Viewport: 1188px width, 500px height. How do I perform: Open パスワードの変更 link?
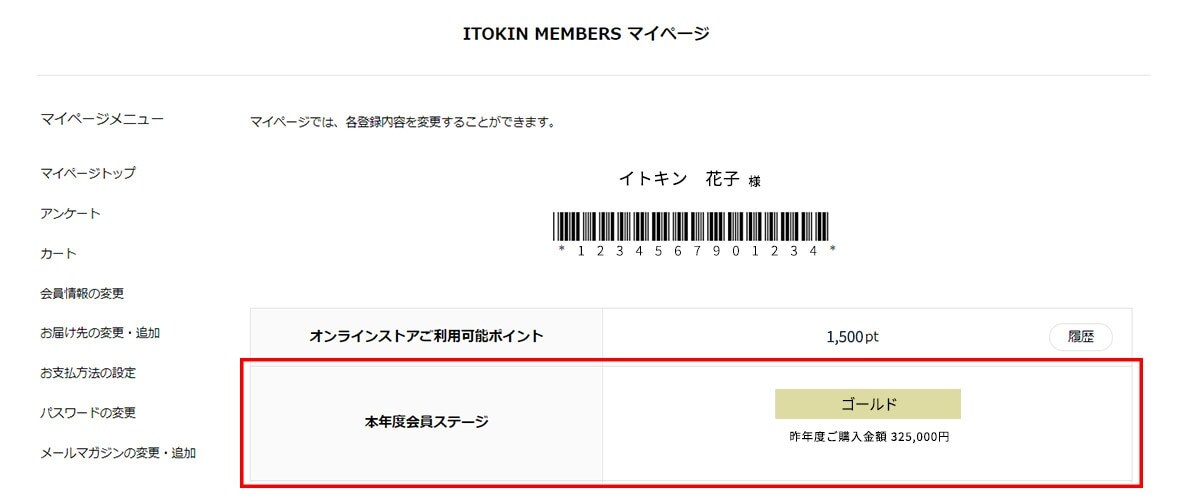coord(88,413)
